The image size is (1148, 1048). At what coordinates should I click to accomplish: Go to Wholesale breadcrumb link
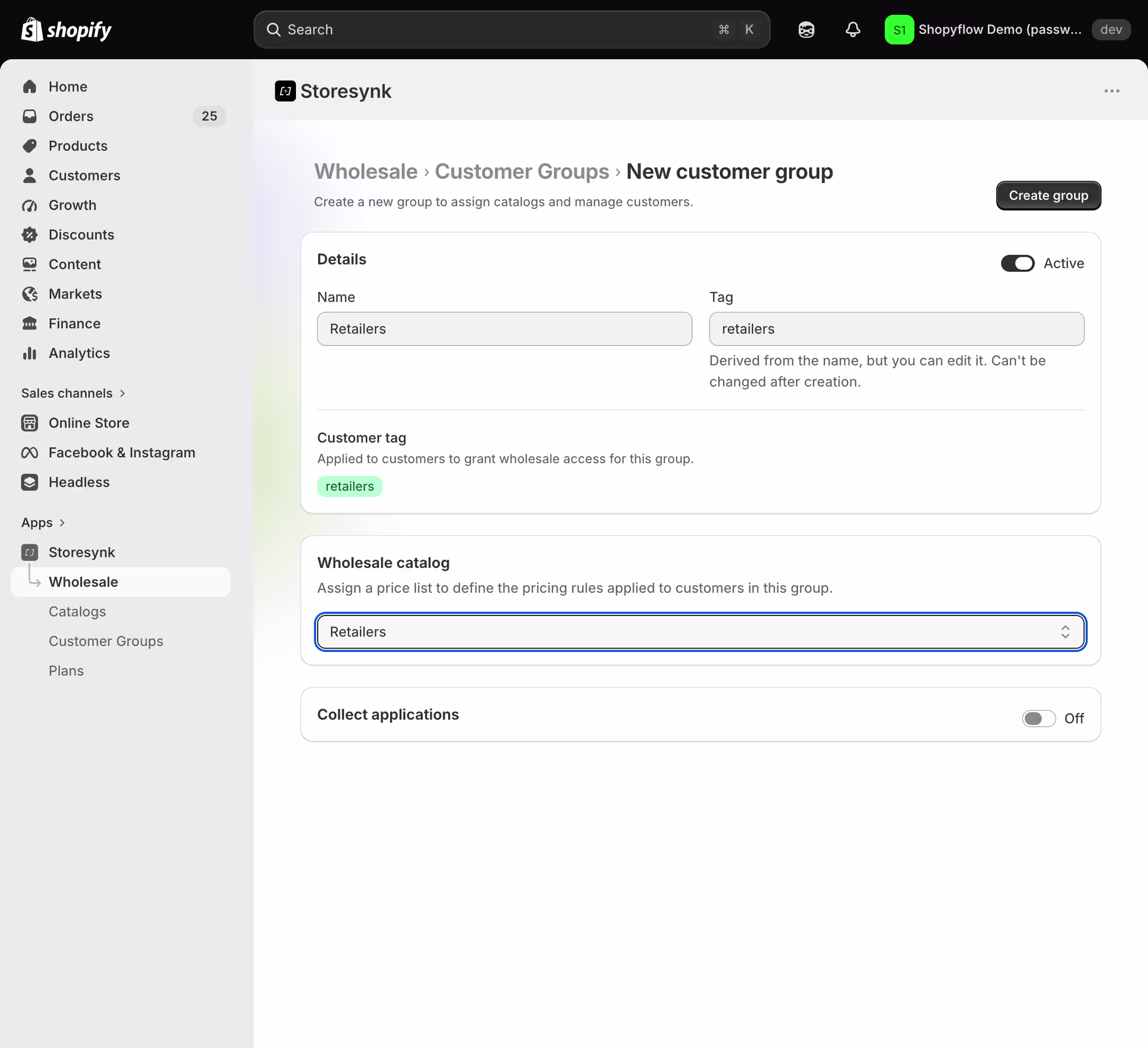pyautogui.click(x=366, y=171)
